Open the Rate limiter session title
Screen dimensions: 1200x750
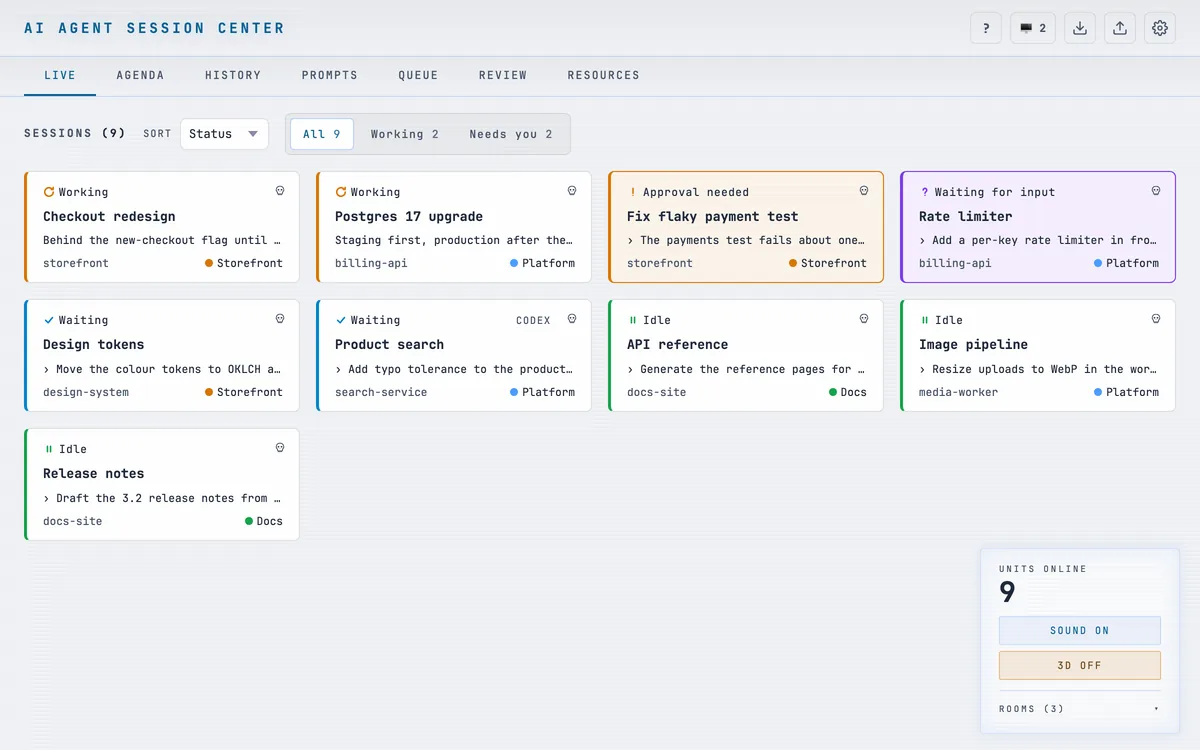(x=966, y=216)
